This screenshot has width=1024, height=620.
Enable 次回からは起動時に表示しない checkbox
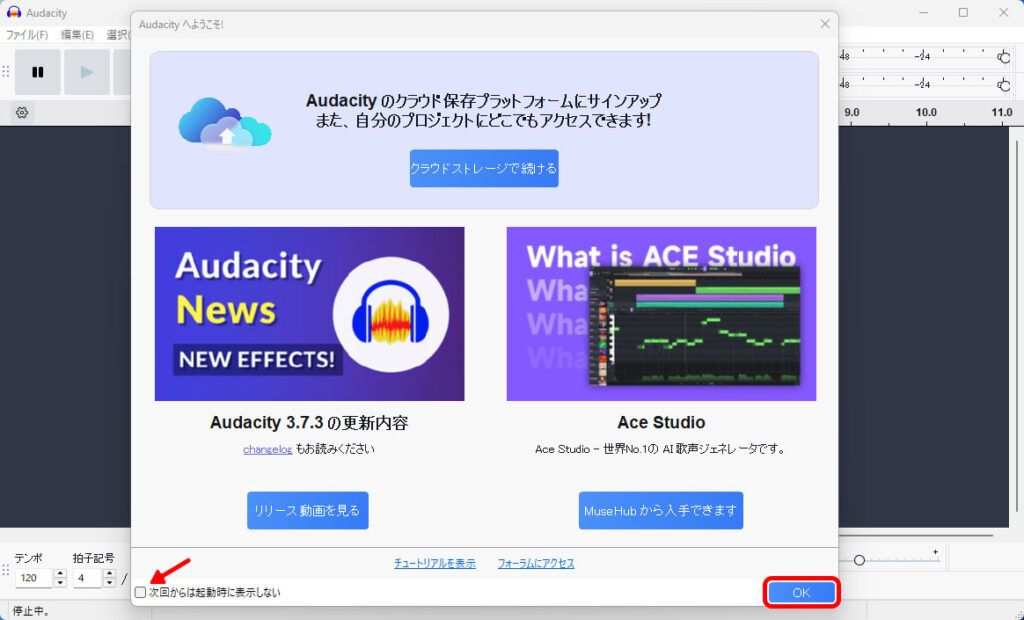coord(140,593)
